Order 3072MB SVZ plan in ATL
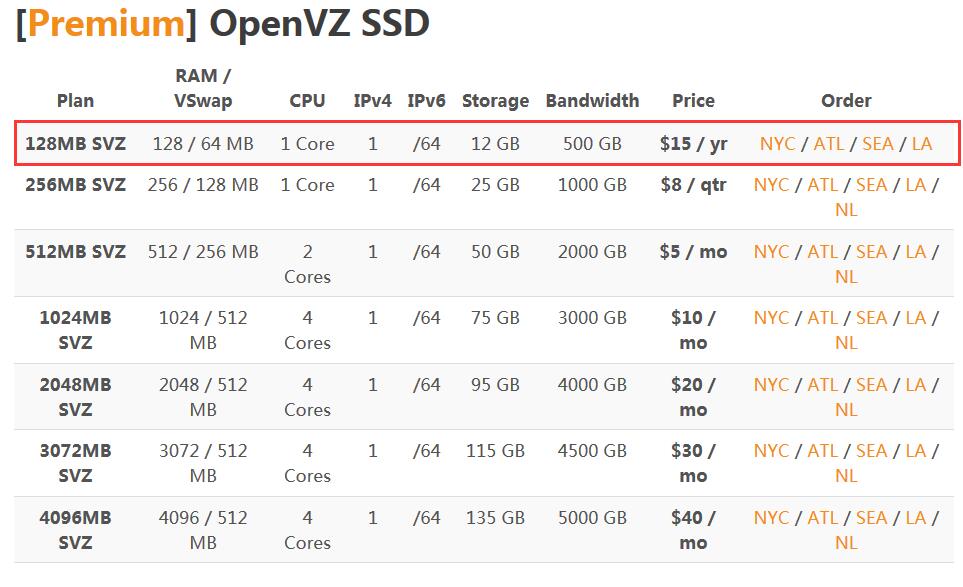 click(x=822, y=451)
